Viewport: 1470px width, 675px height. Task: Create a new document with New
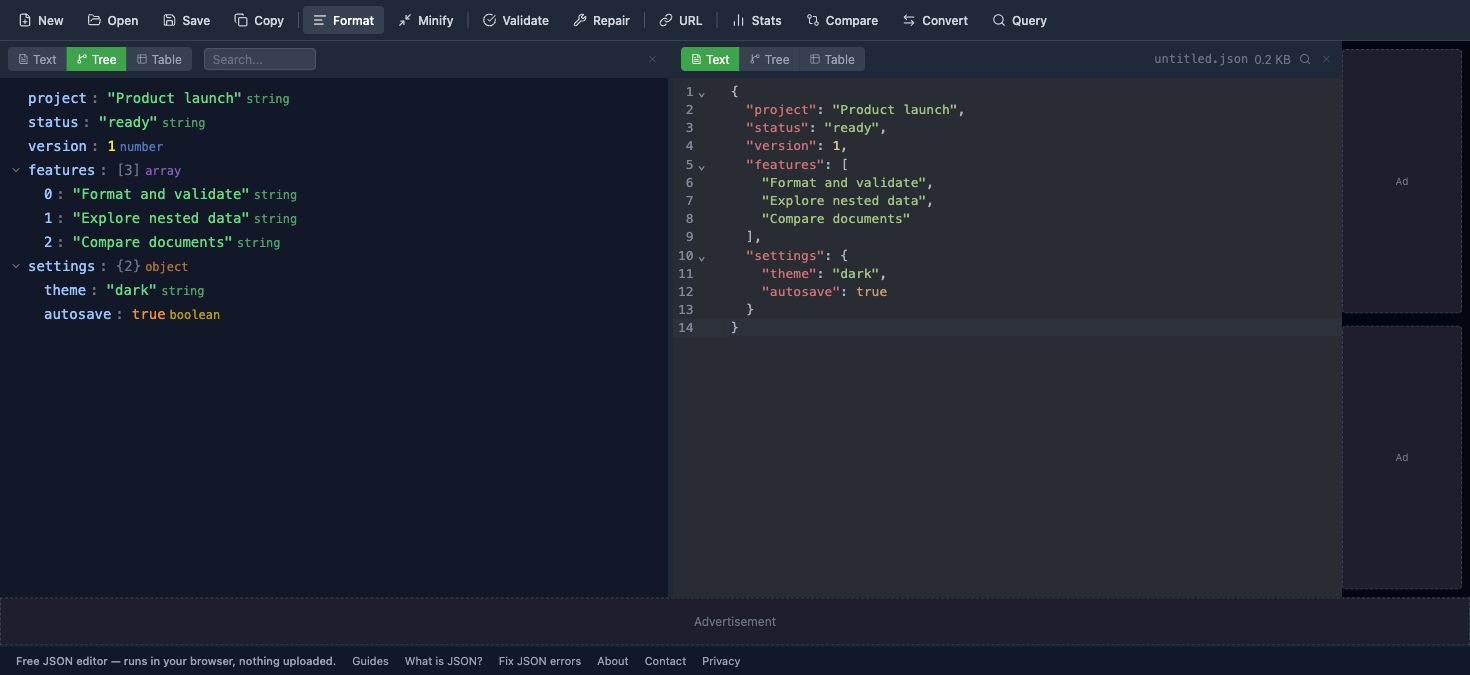41,20
